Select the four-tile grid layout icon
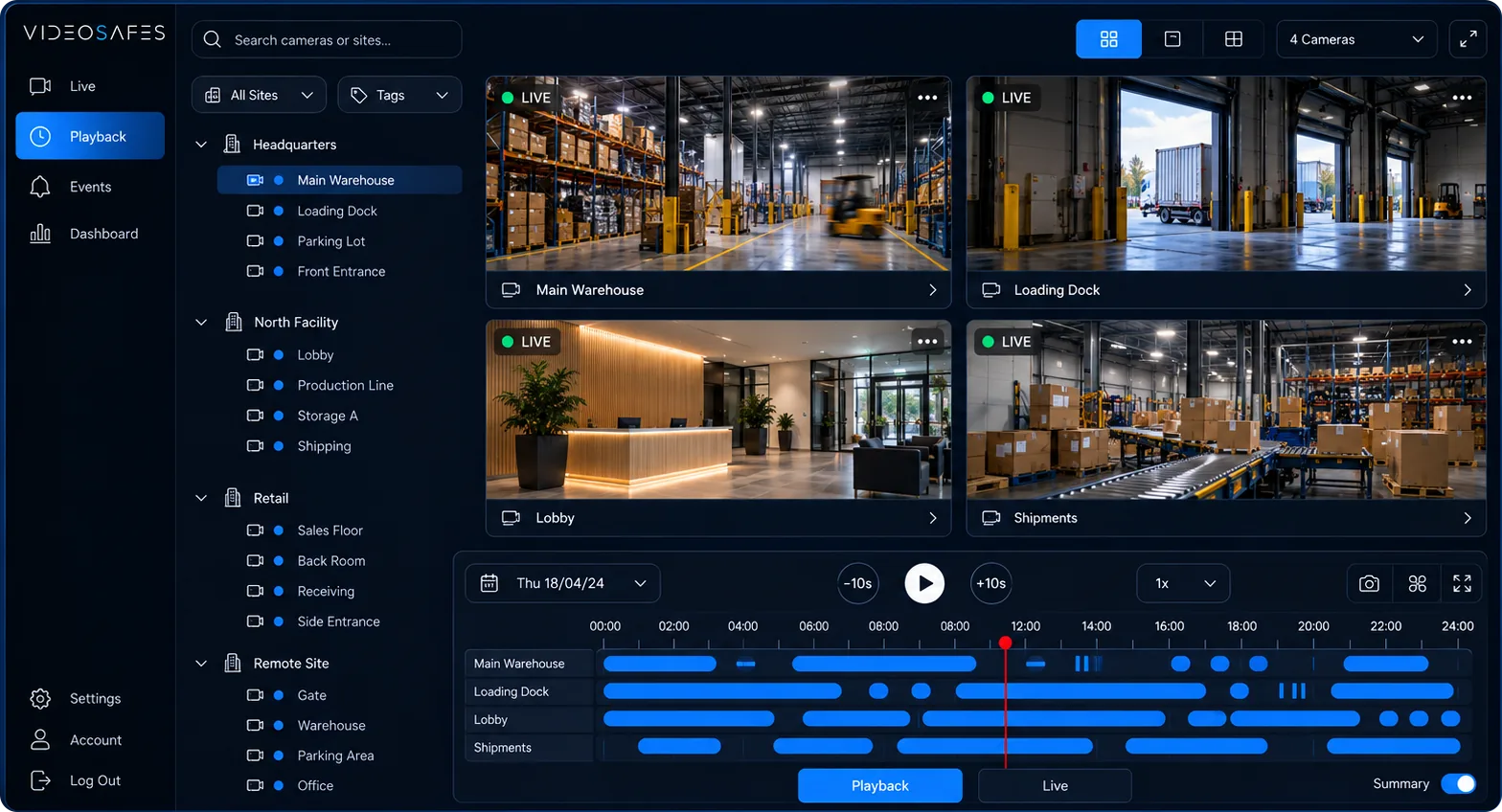Image resolution: width=1502 pixels, height=812 pixels. 1108,39
